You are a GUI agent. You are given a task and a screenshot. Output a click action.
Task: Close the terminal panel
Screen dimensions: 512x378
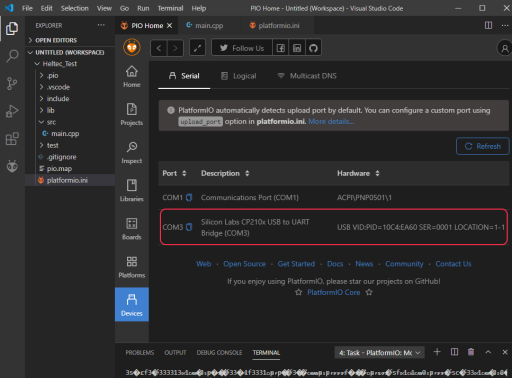tap(505, 352)
